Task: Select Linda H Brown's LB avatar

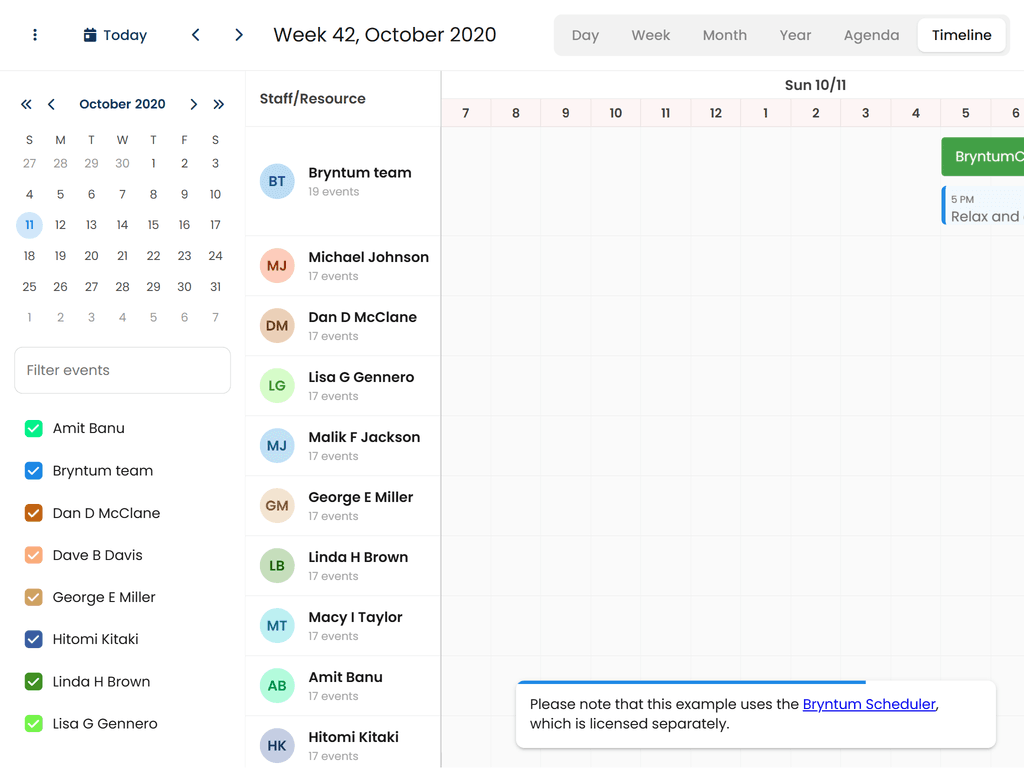Action: pos(276,565)
